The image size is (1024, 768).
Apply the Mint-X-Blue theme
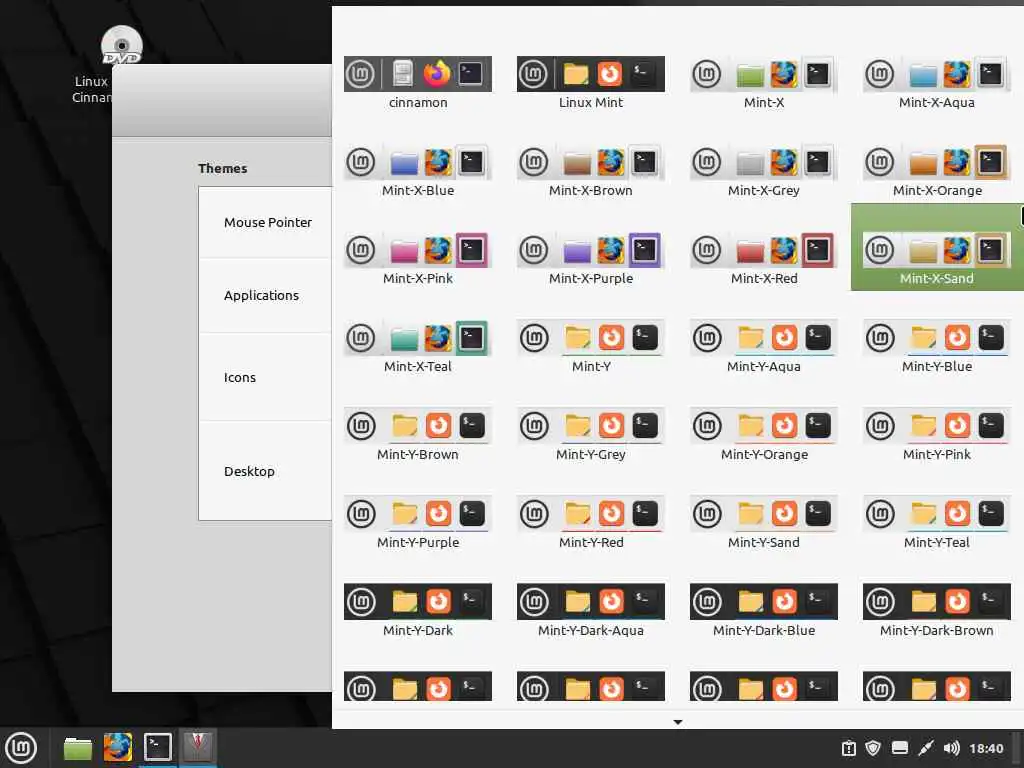(x=417, y=170)
